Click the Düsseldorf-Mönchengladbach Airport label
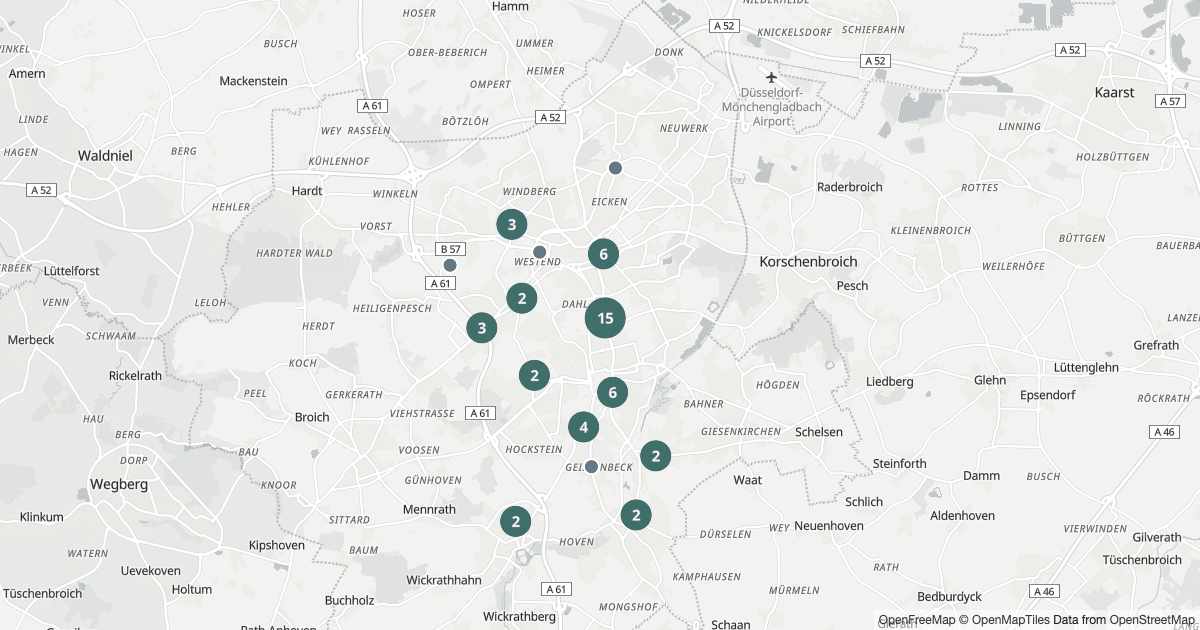 click(x=773, y=107)
